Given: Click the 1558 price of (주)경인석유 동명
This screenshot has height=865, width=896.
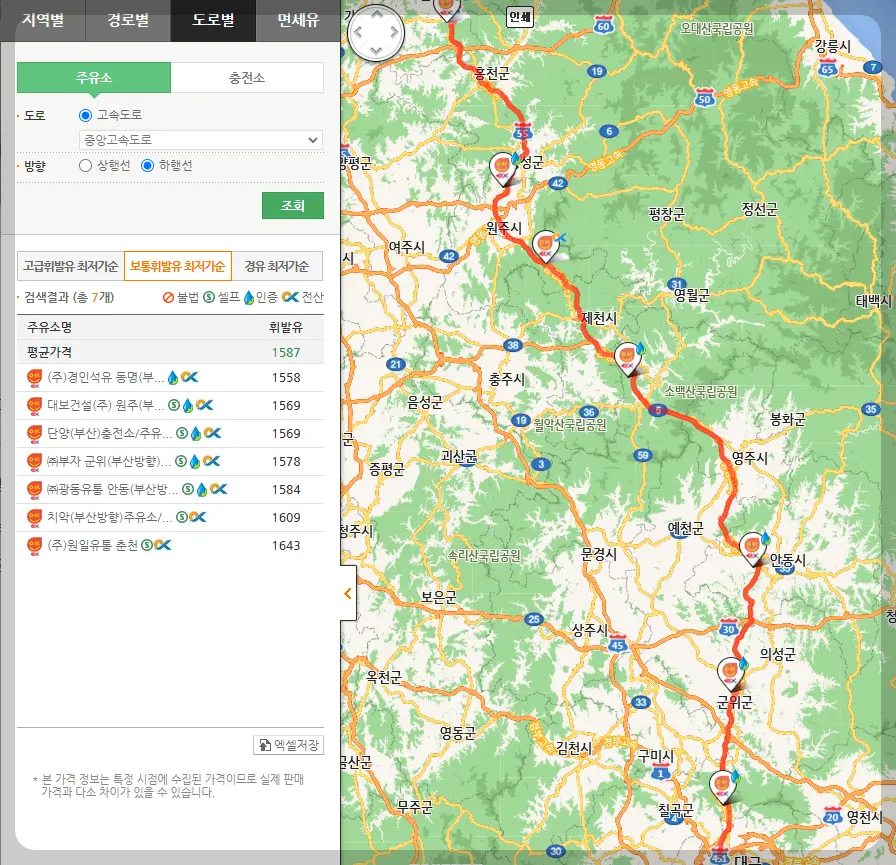Looking at the screenshot, I should pos(286,378).
